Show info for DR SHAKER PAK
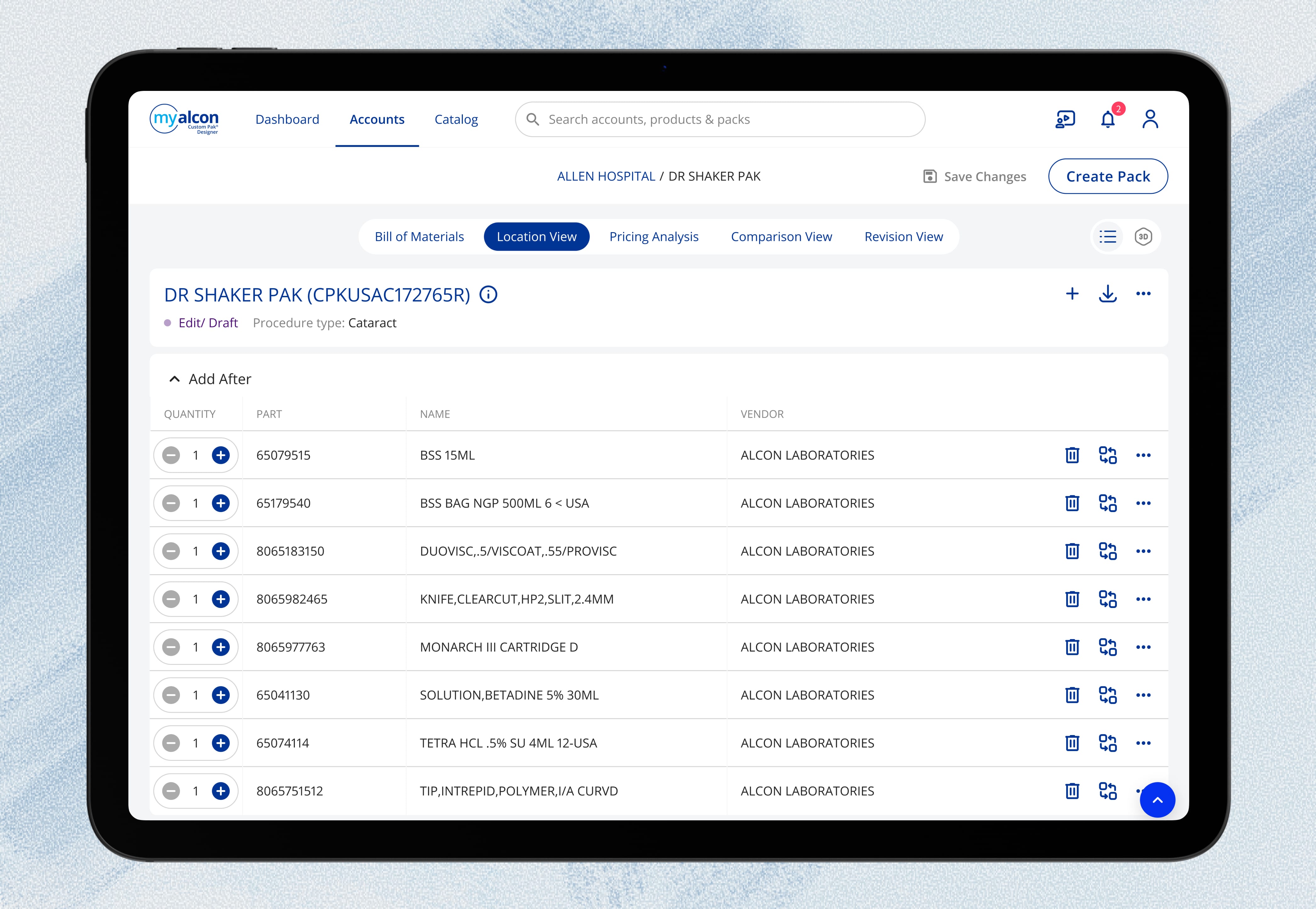The height and width of the screenshot is (909, 1316). pos(488,294)
